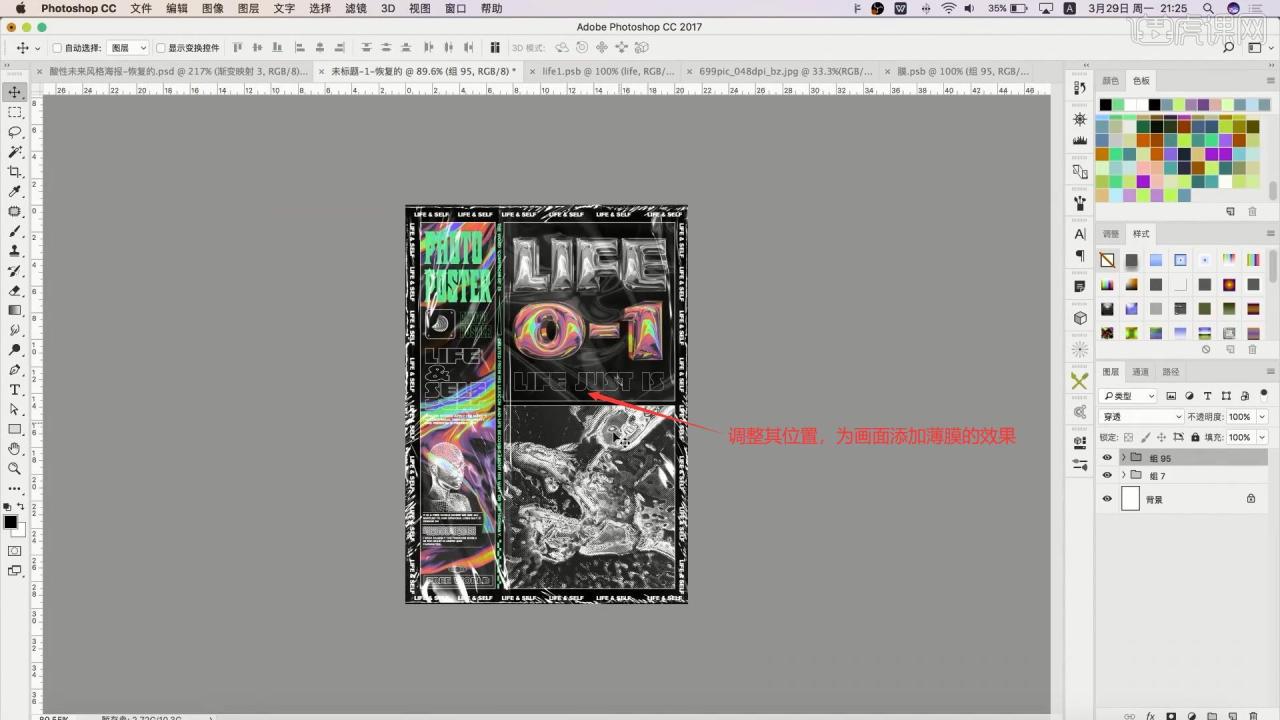Screen dimensions: 1280x720
Task: Open the 滤镜 menu
Action: coord(355,8)
